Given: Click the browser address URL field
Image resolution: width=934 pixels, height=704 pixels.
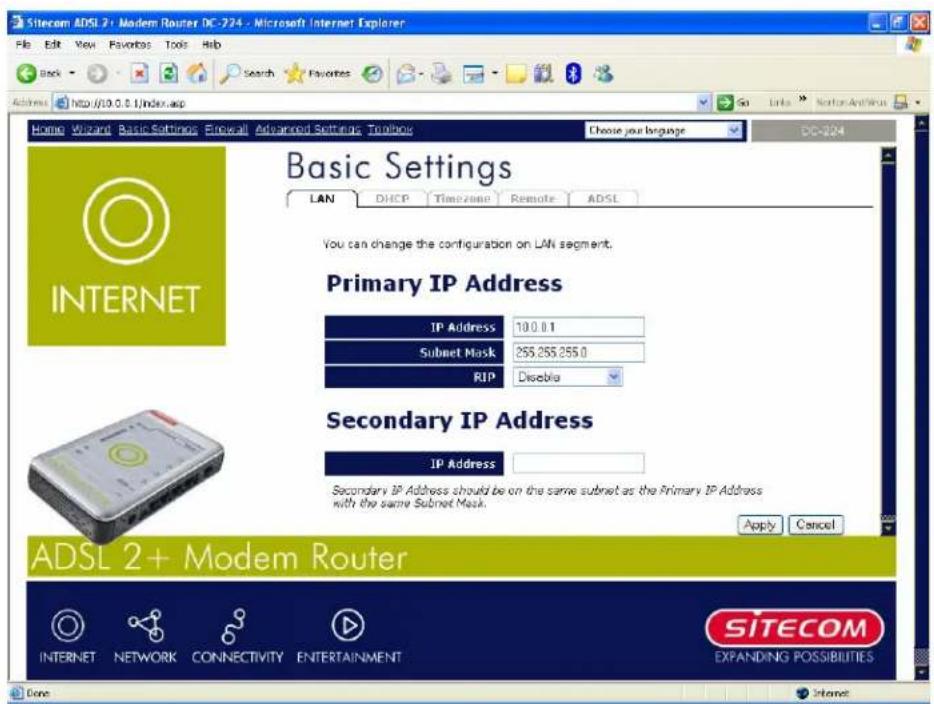Looking at the screenshot, I should [x=381, y=103].
